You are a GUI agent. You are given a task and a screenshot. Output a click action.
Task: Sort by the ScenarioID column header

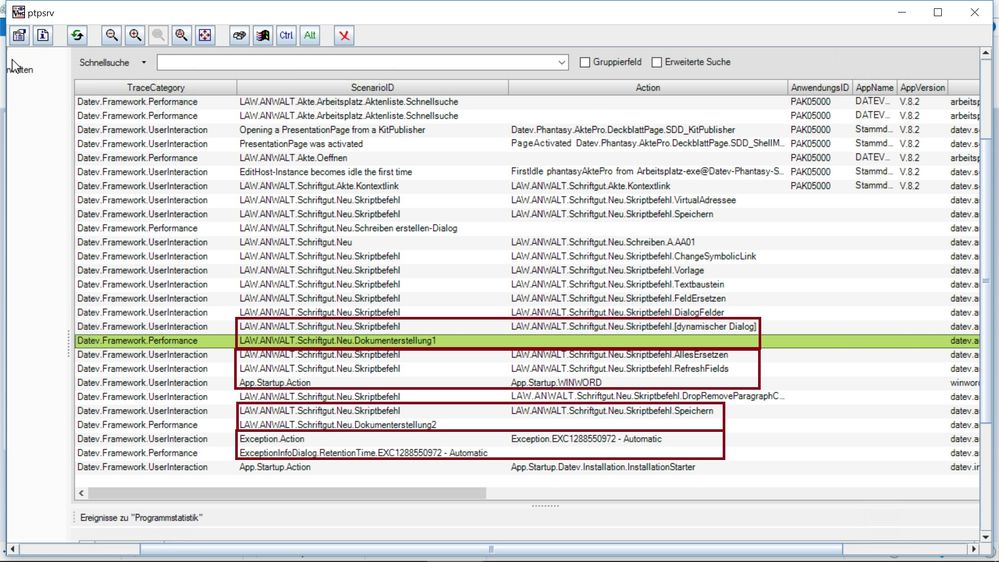[x=372, y=88]
